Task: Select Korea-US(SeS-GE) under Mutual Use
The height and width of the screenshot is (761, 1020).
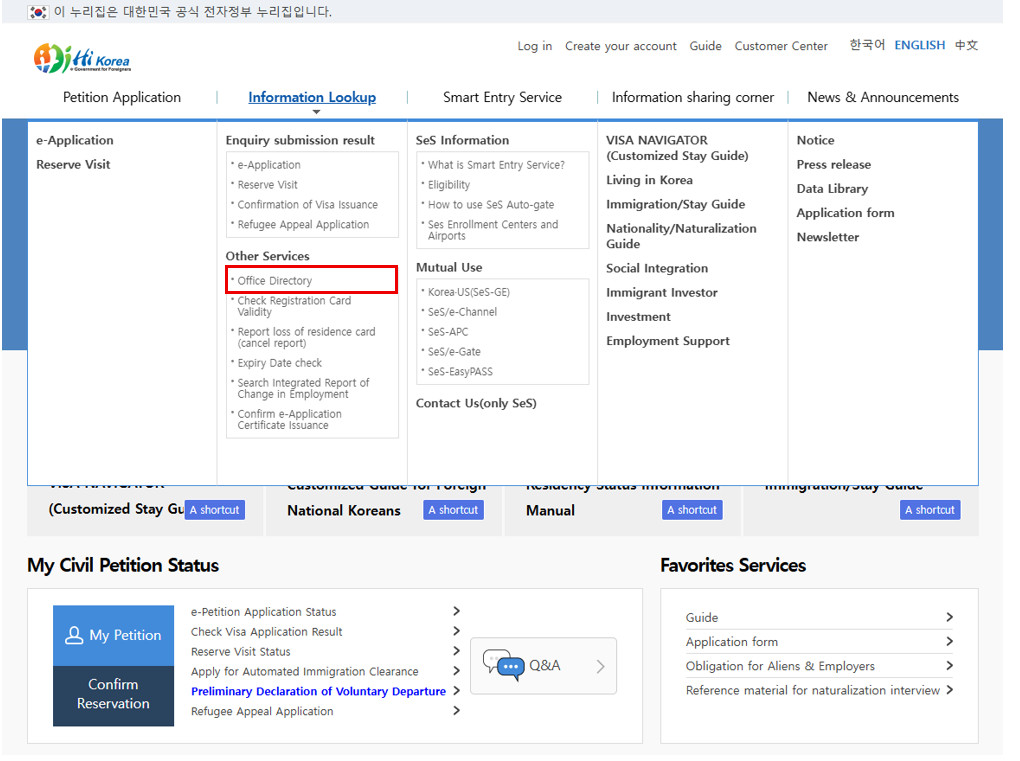Action: coord(468,292)
